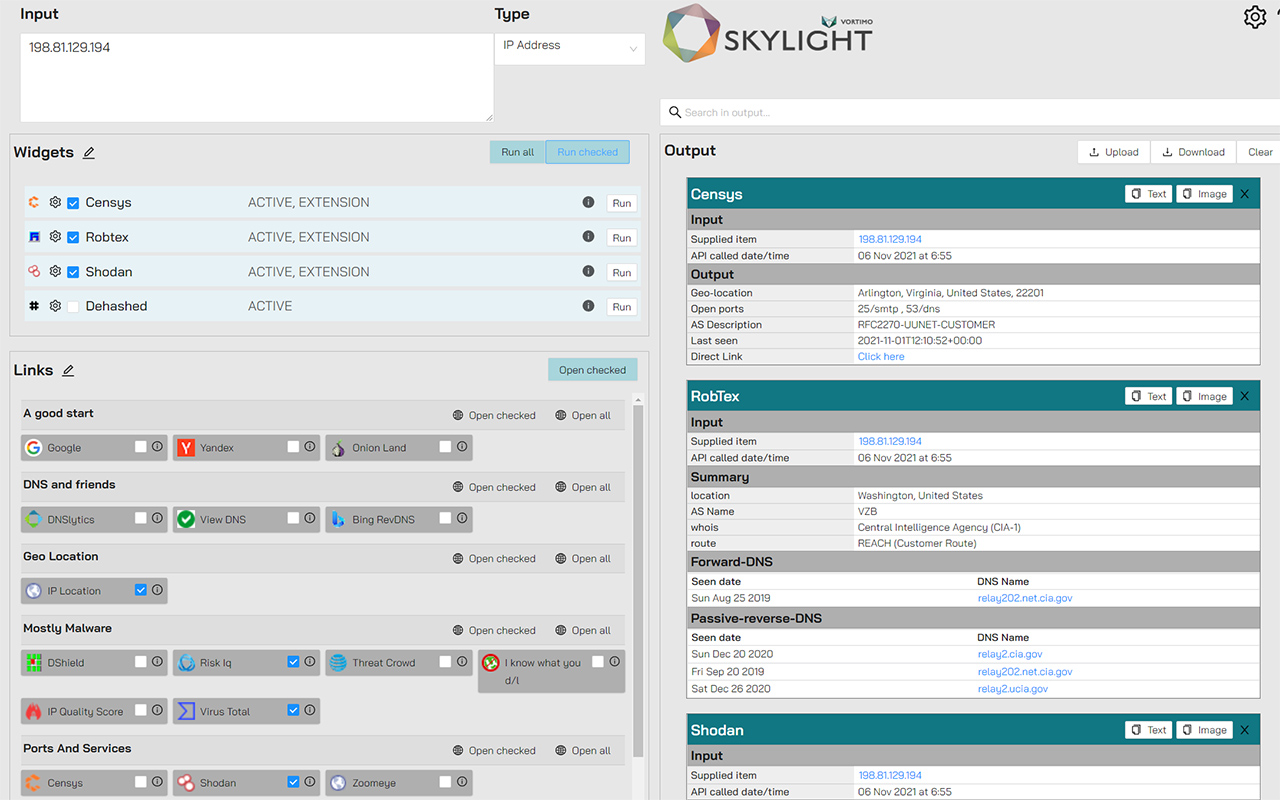Check the Dehashed widget checkbox
The image size is (1280, 800).
point(73,306)
